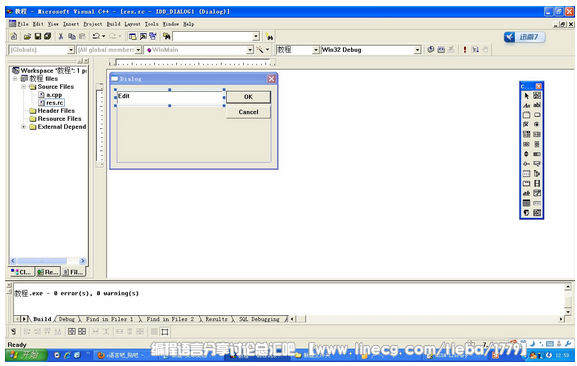The height and width of the screenshot is (366, 577).
Task: Click the Test dialog switch icon
Action: [13, 331]
